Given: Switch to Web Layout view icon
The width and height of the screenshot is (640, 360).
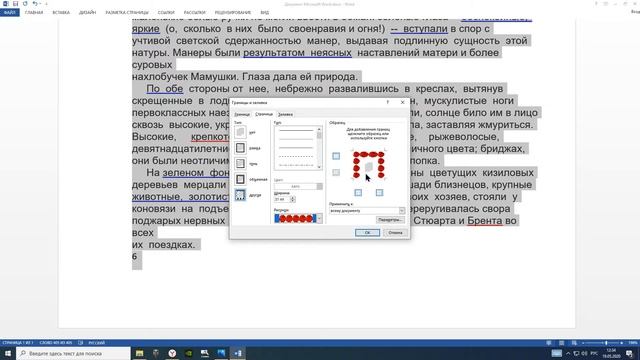Looking at the screenshot, I should [x=574, y=343].
